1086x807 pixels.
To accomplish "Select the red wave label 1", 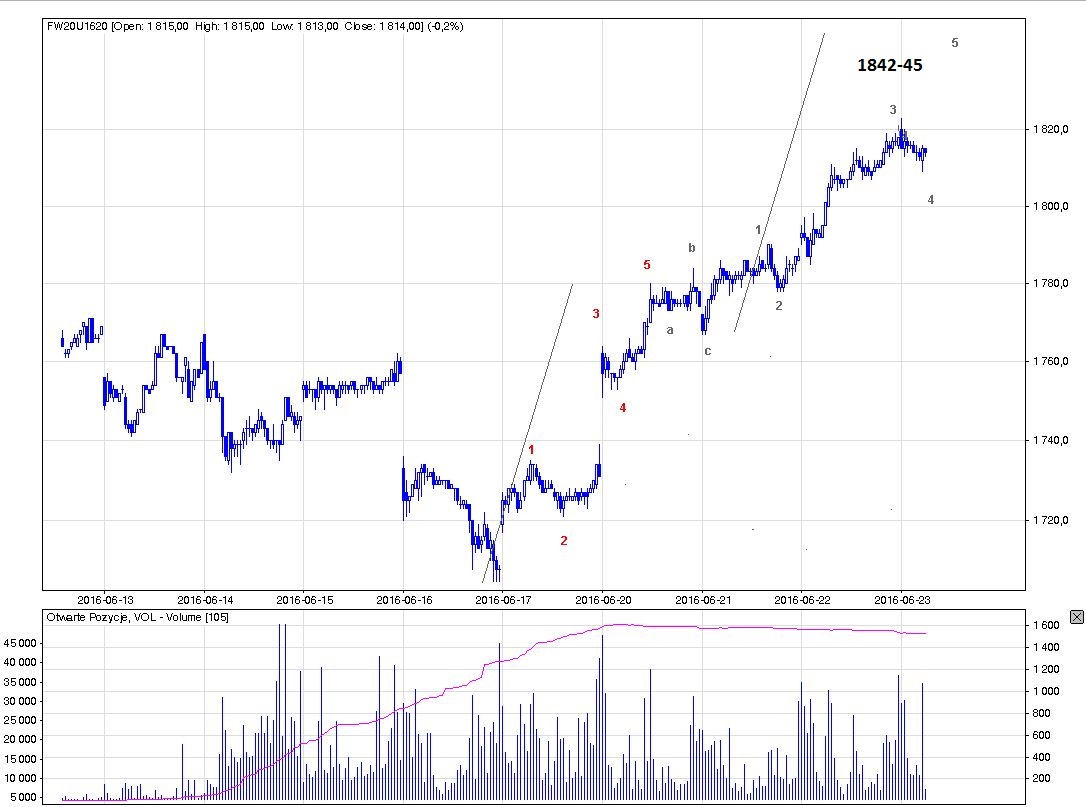I will pyautogui.click(x=531, y=450).
